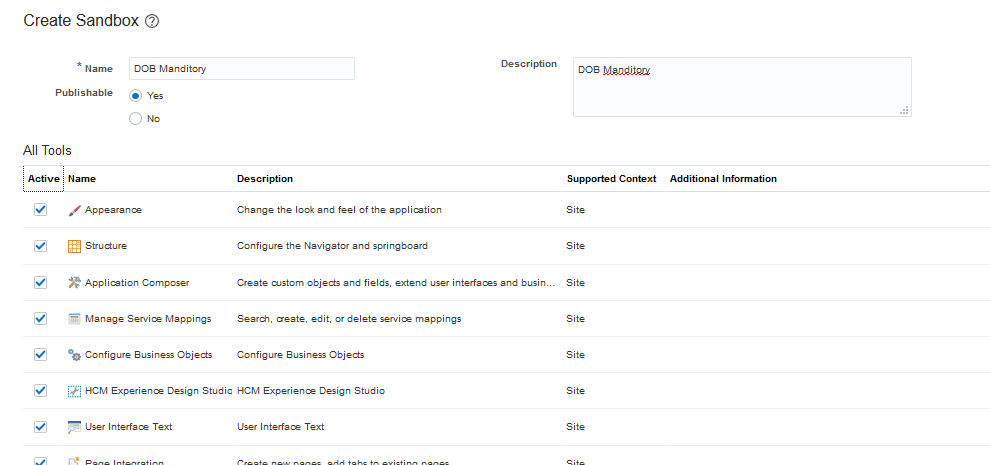Image resolution: width=990 pixels, height=465 pixels.
Task: Click the User Interface Text icon
Action: point(74,427)
